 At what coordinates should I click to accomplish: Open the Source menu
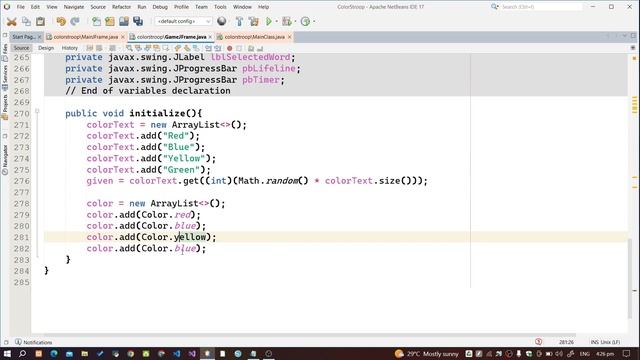[x=98, y=7]
